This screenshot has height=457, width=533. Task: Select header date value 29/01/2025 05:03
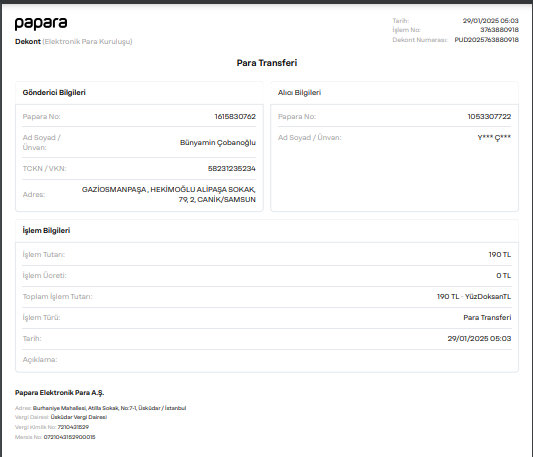[491, 21]
